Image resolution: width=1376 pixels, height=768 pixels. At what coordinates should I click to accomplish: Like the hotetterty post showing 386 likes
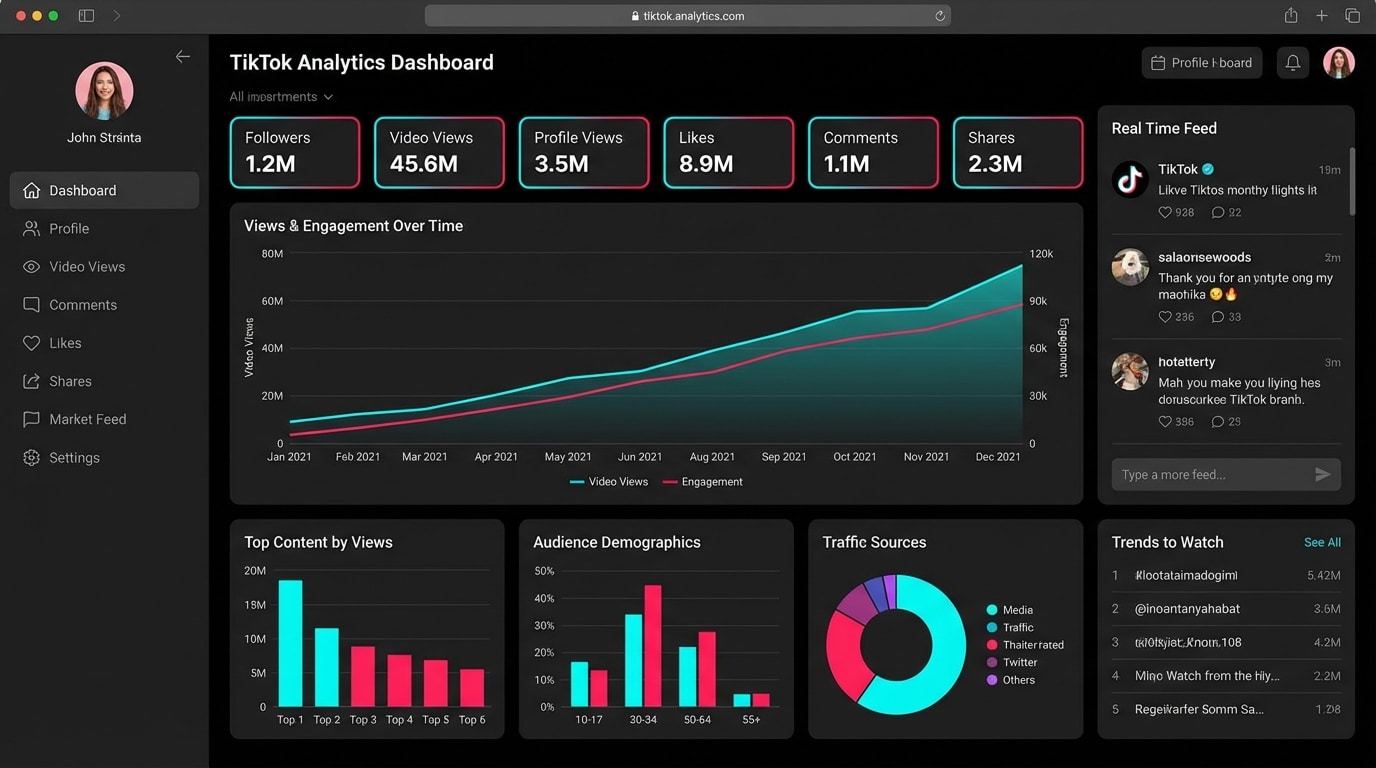pos(1165,422)
